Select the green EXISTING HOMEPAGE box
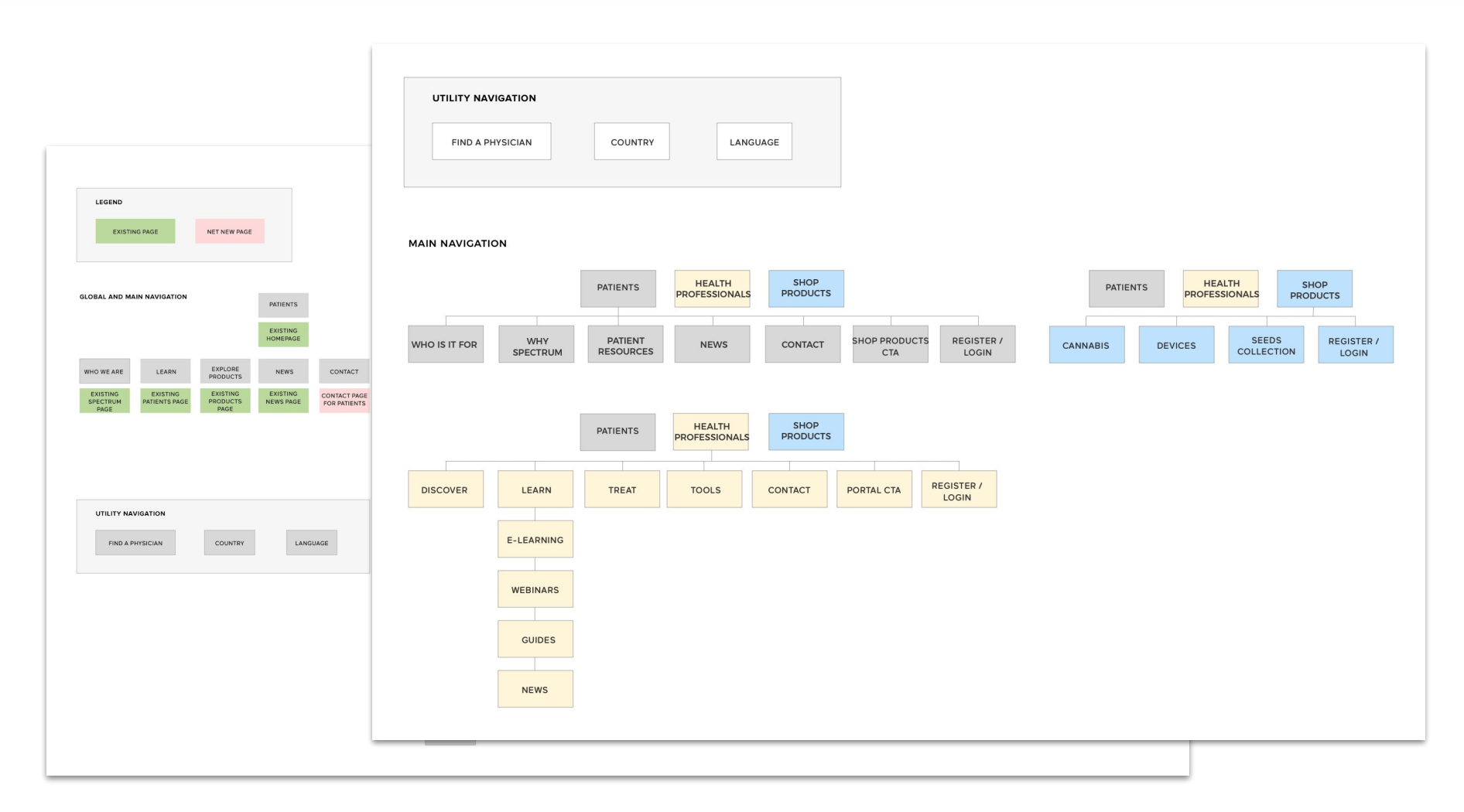 pyautogui.click(x=283, y=334)
